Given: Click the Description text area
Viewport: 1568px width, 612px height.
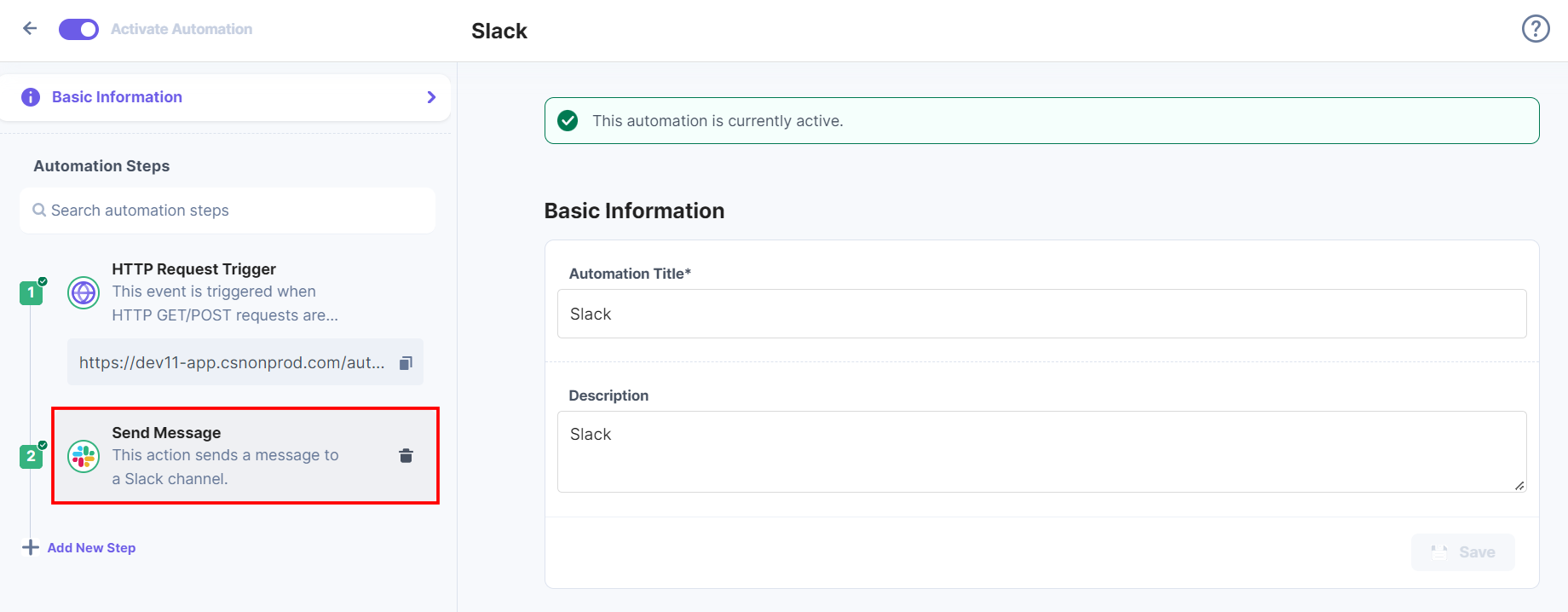Looking at the screenshot, I should coord(1041,452).
